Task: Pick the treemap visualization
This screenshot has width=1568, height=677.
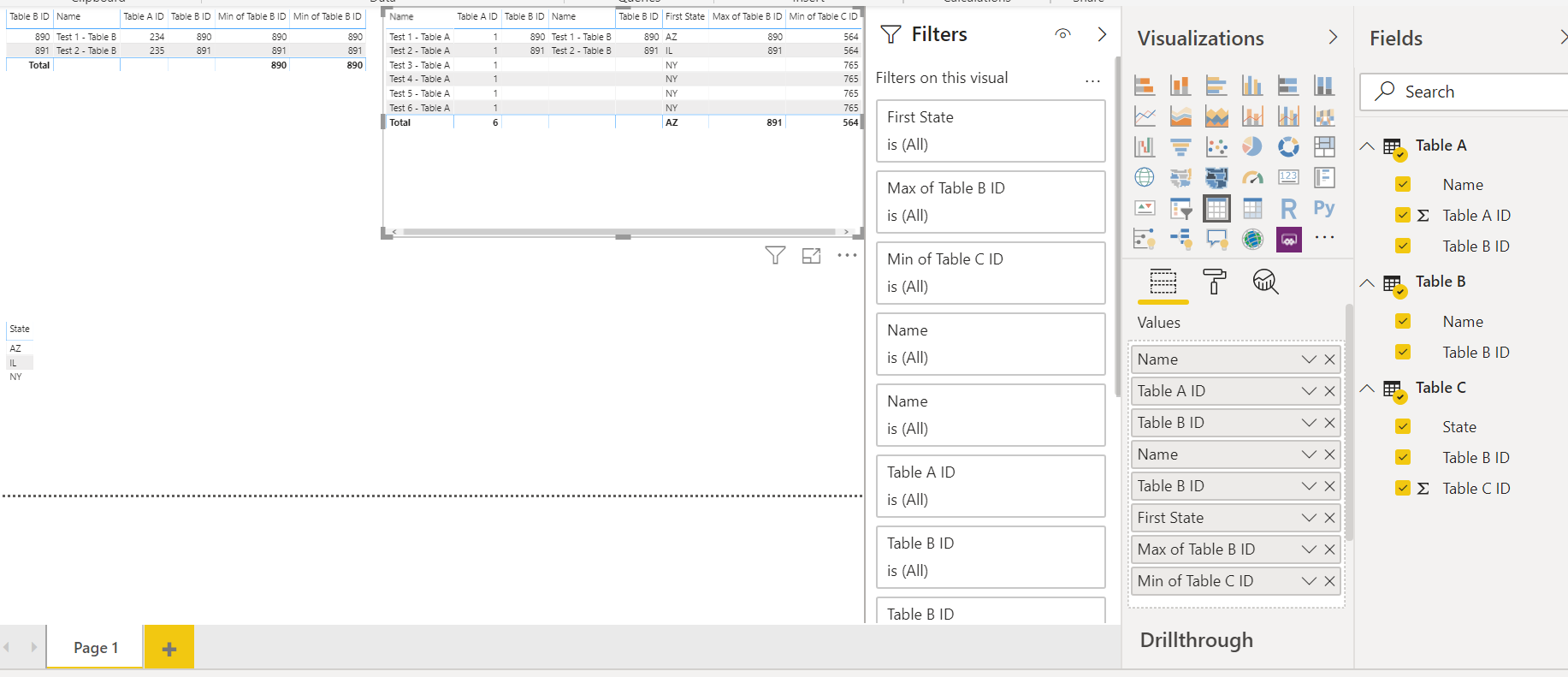Action: pos(1324,147)
